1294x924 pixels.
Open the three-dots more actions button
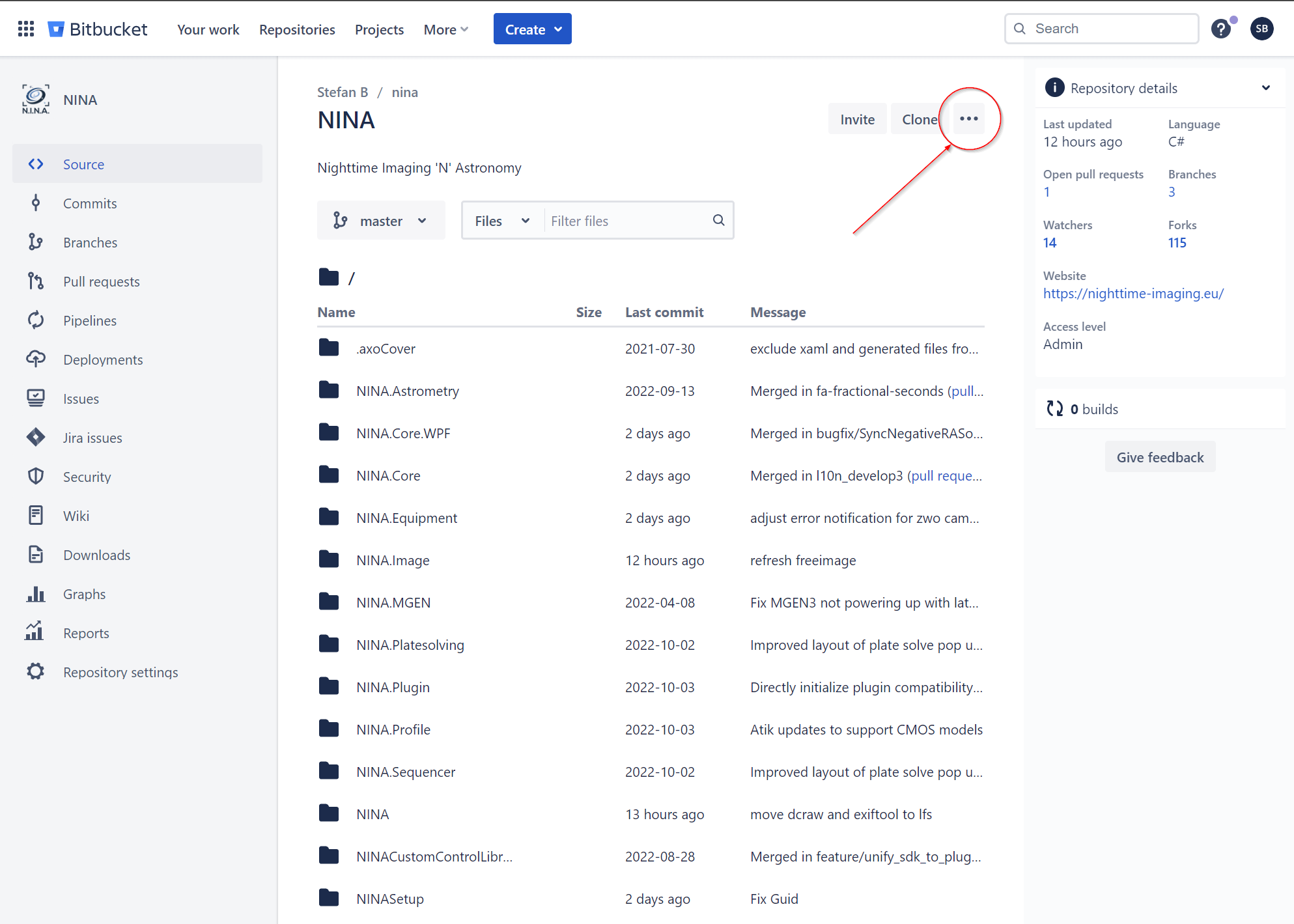coord(969,119)
